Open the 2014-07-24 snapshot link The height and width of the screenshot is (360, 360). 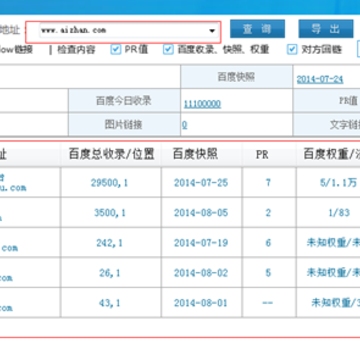320,79
